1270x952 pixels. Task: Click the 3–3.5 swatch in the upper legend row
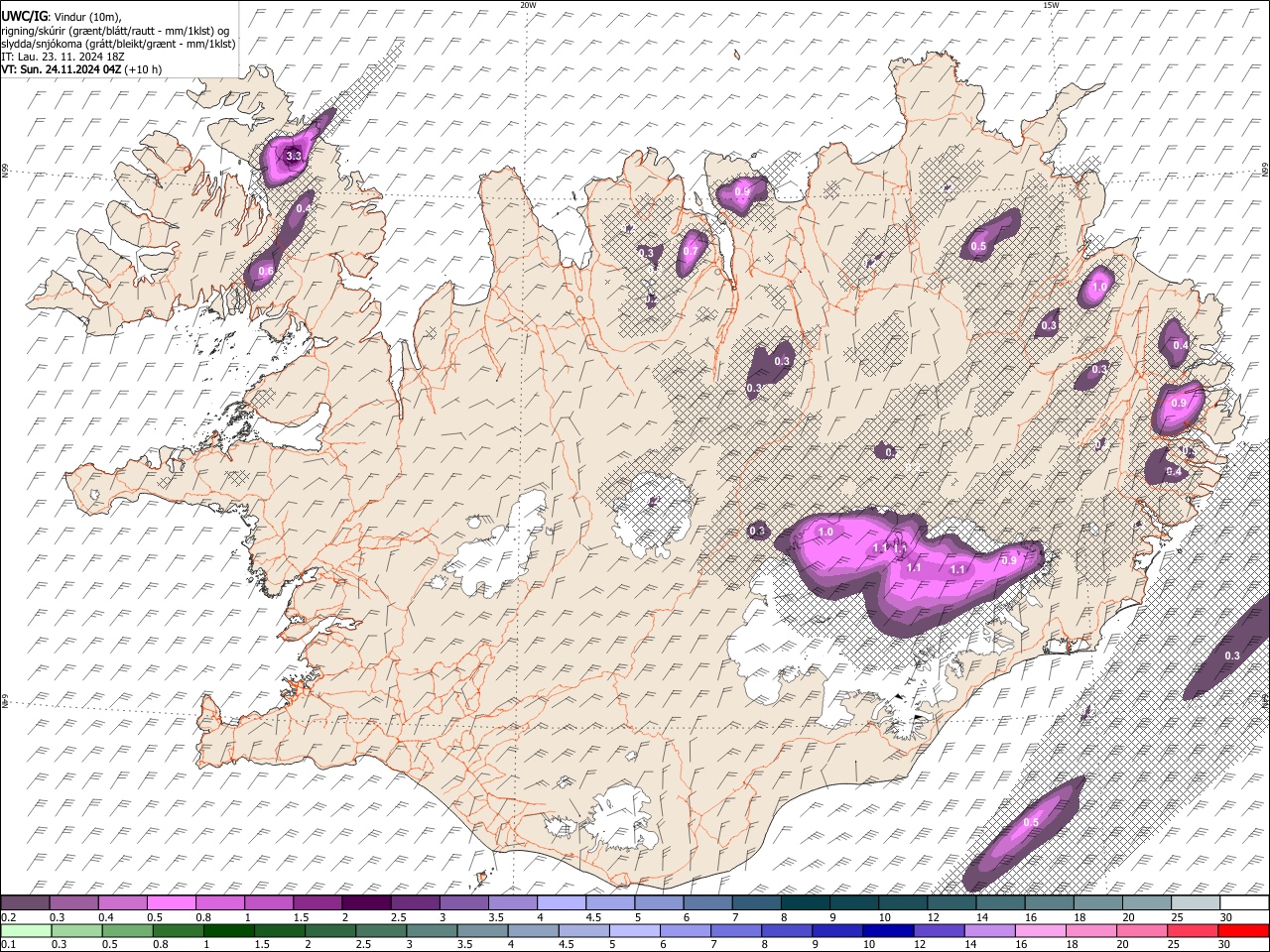pos(463,902)
